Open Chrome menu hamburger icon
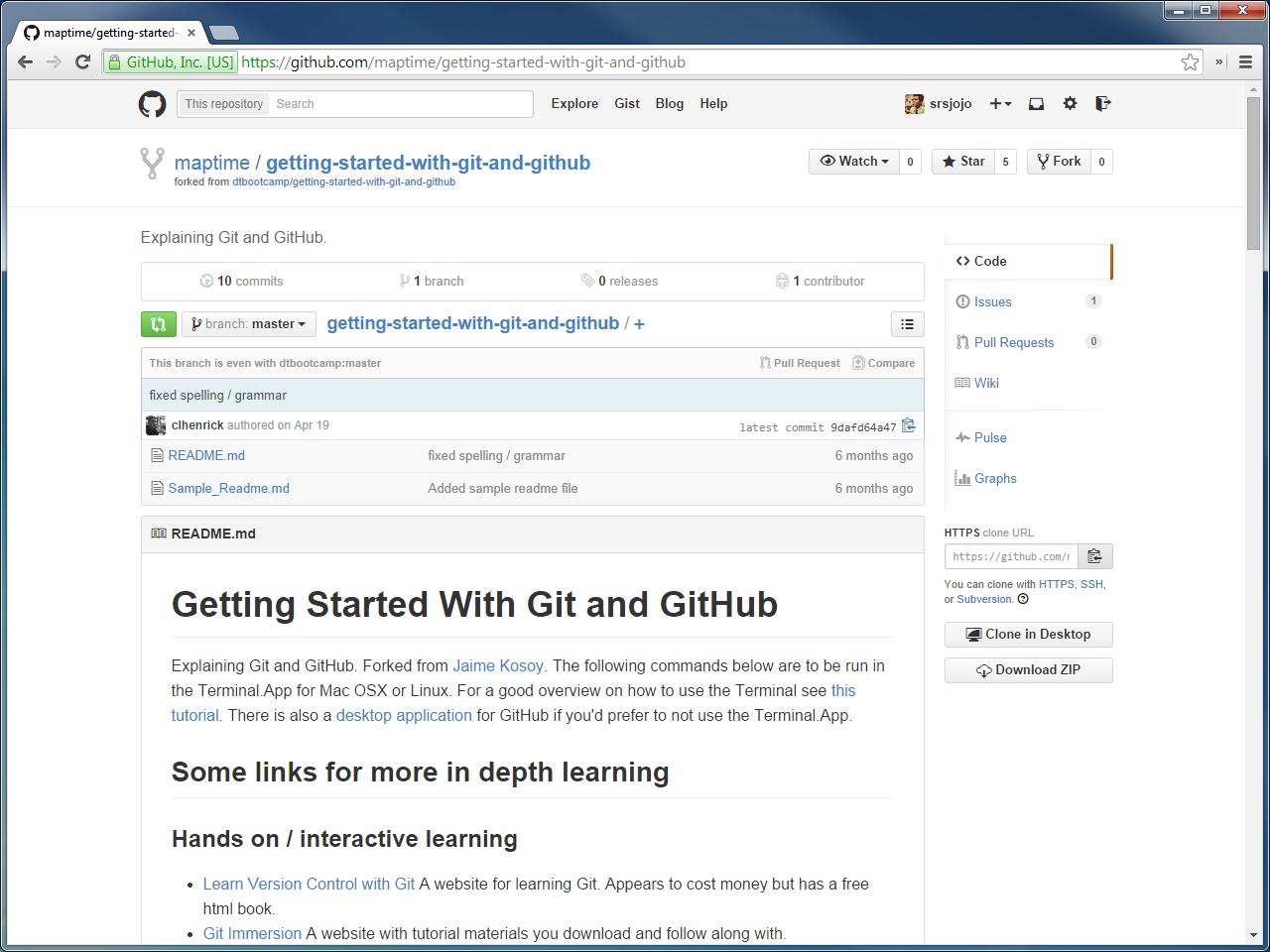Image resolution: width=1270 pixels, height=952 pixels. tap(1245, 61)
